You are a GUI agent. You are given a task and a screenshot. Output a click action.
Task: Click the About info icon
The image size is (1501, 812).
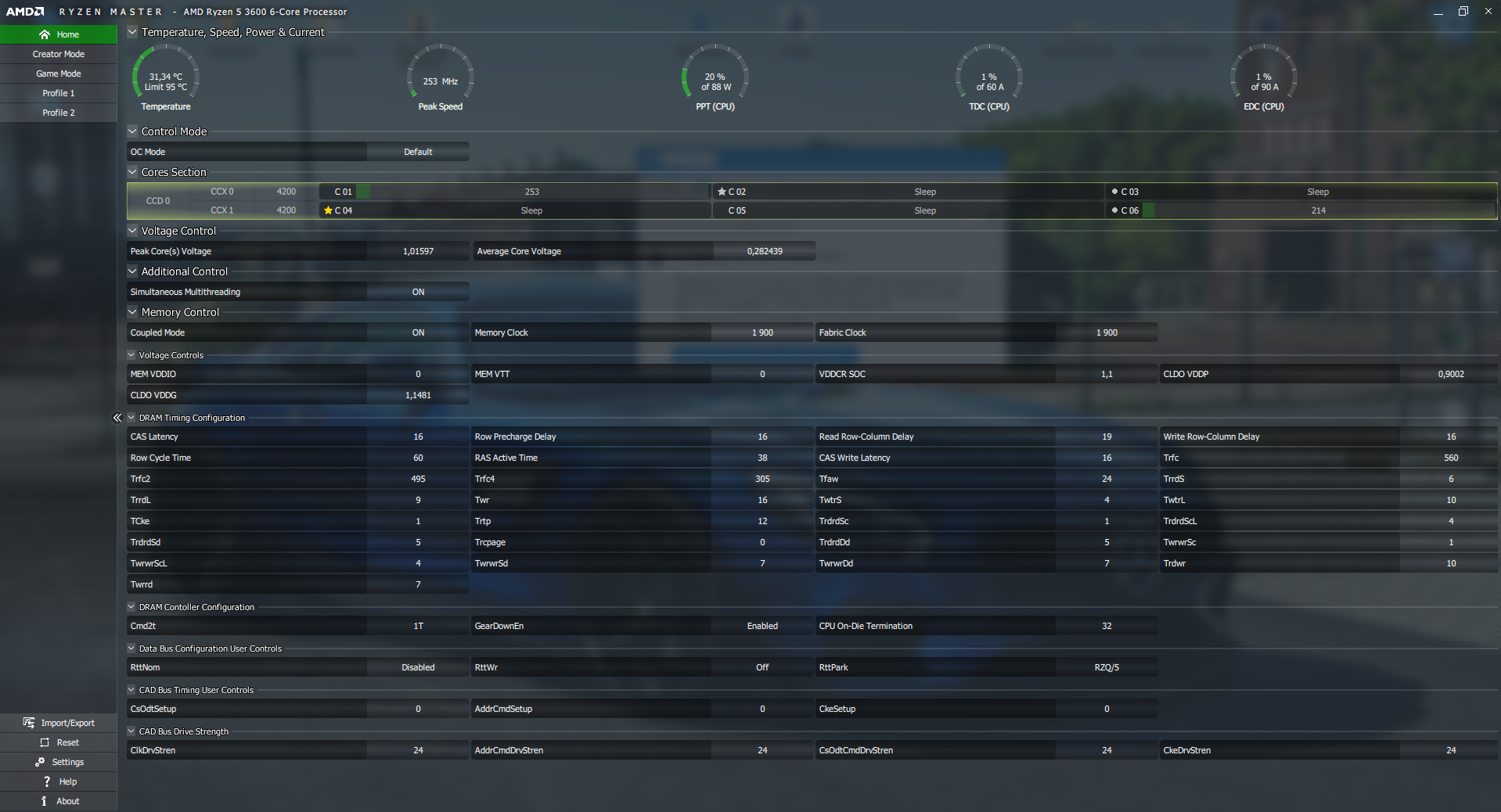coord(44,801)
